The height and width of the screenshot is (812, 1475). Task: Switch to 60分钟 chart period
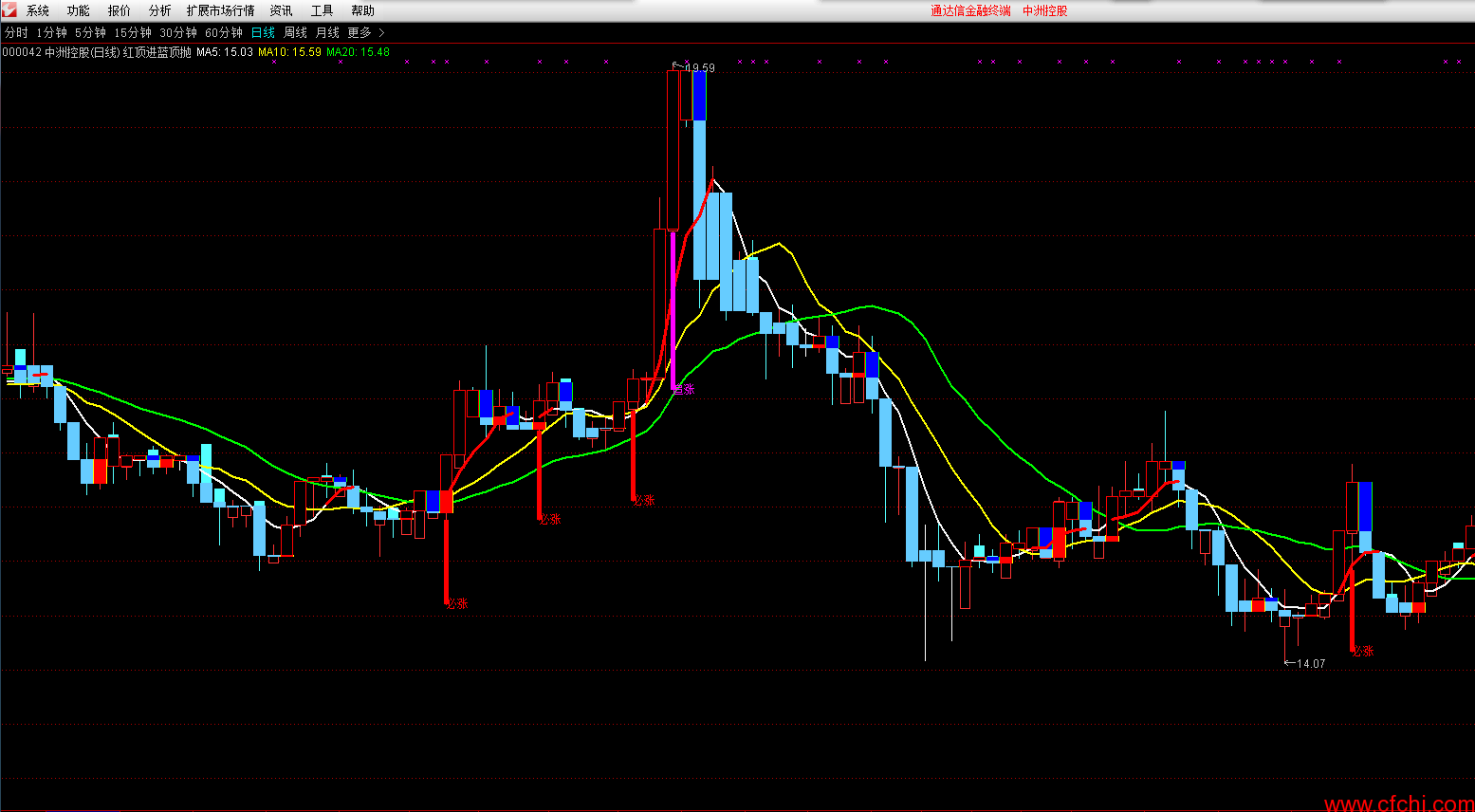click(224, 33)
